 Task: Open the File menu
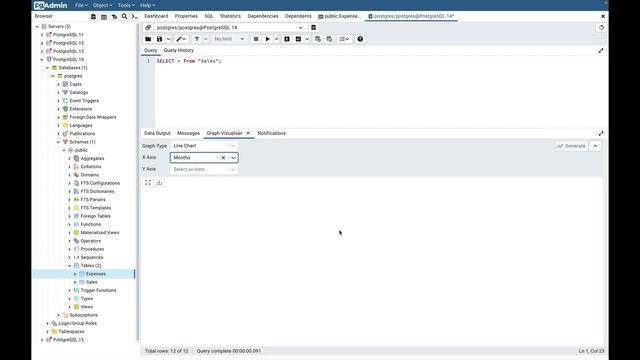tap(81, 5)
